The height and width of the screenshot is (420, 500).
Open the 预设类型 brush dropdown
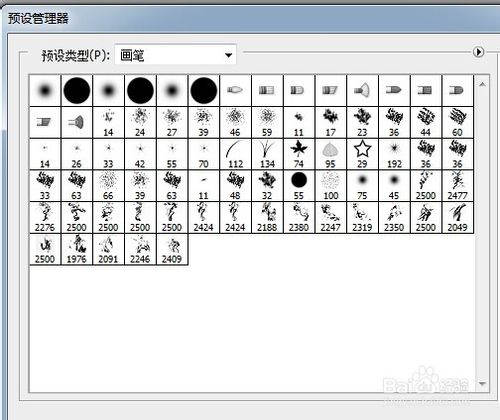pos(175,55)
